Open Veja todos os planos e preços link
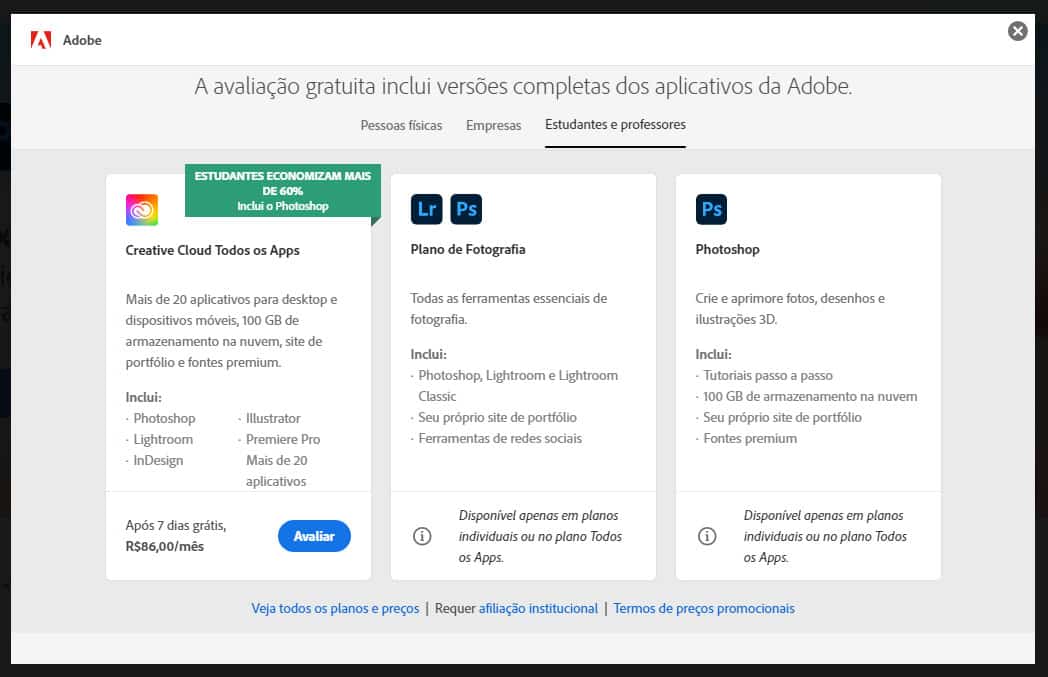 pyautogui.click(x=335, y=608)
